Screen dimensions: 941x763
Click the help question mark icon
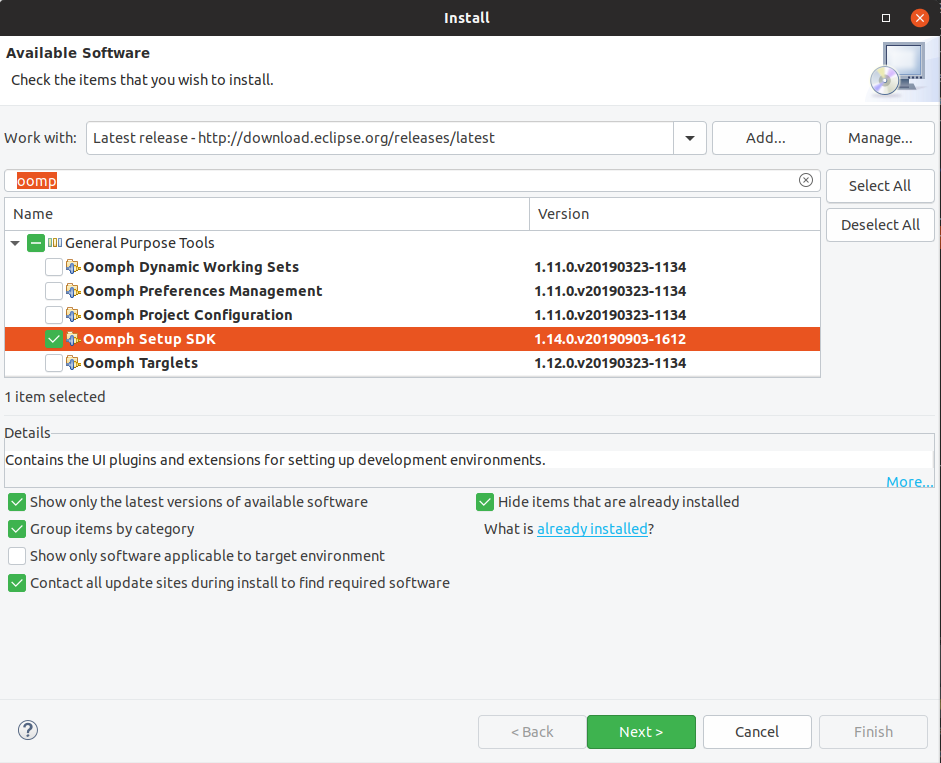click(x=28, y=730)
